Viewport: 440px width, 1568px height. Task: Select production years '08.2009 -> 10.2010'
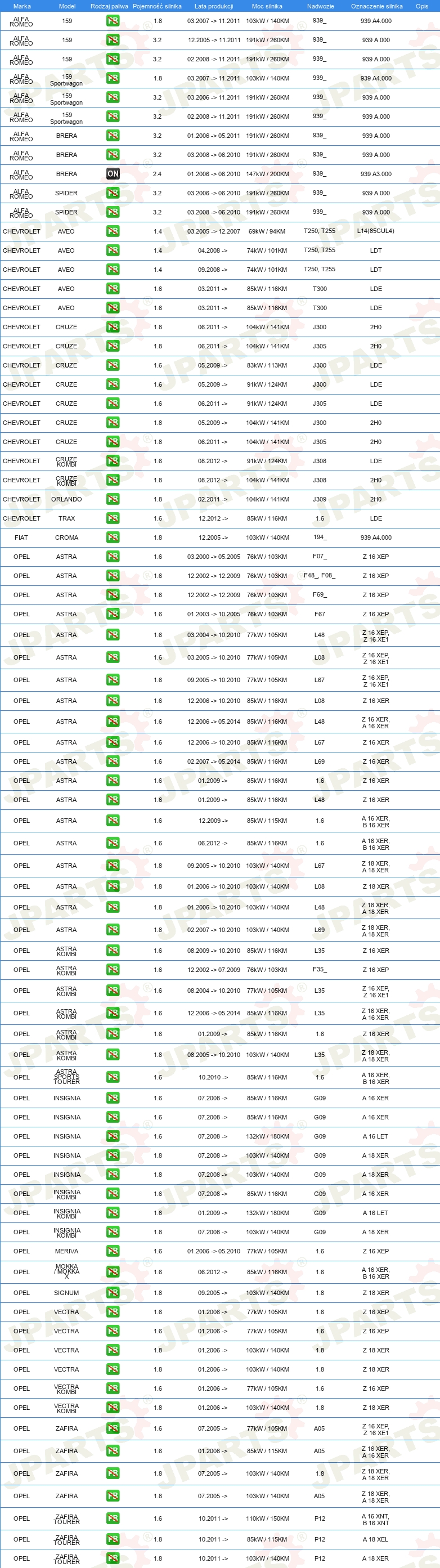pyautogui.click(x=214, y=950)
